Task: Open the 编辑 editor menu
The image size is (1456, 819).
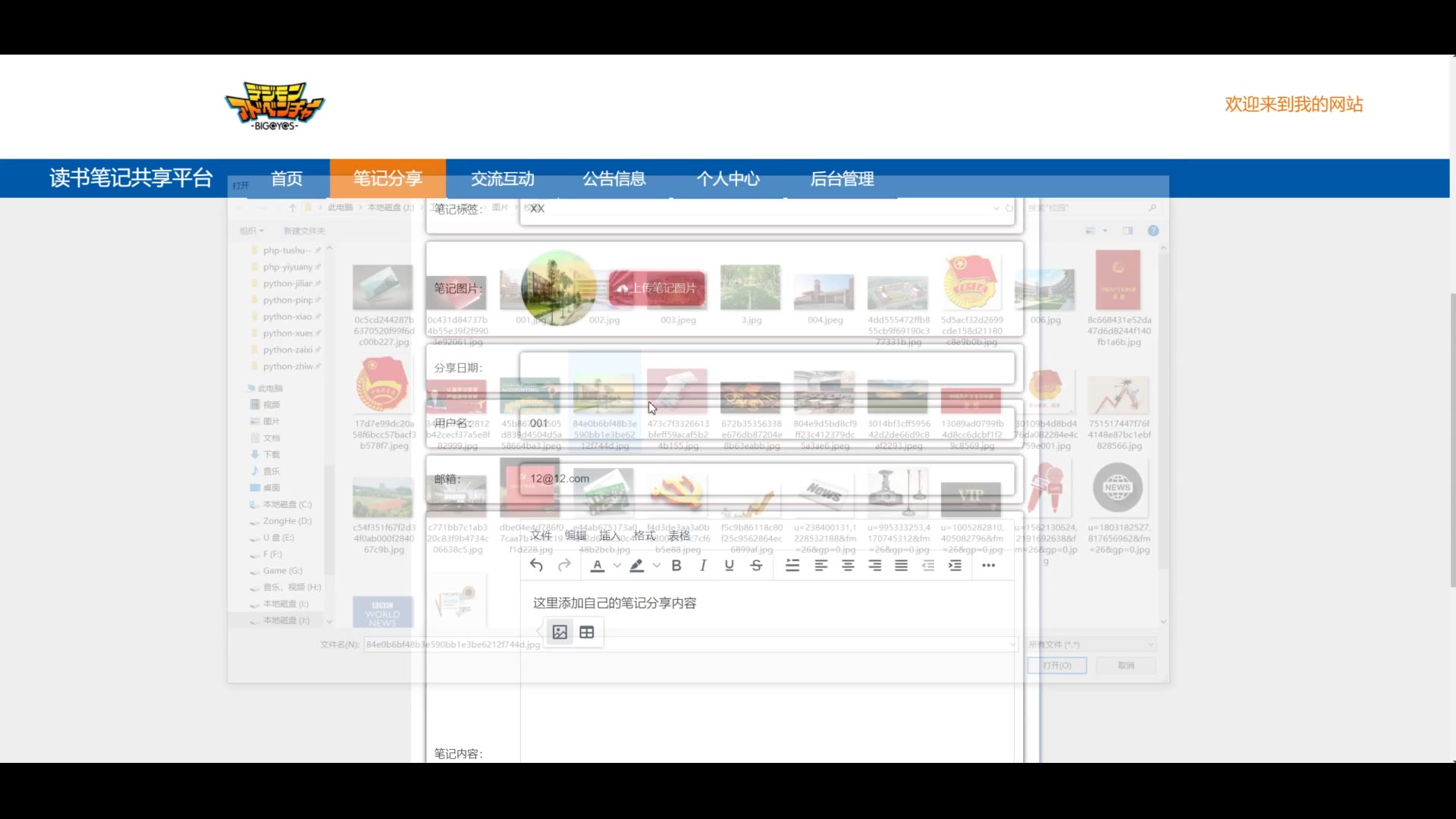Action: (x=576, y=535)
